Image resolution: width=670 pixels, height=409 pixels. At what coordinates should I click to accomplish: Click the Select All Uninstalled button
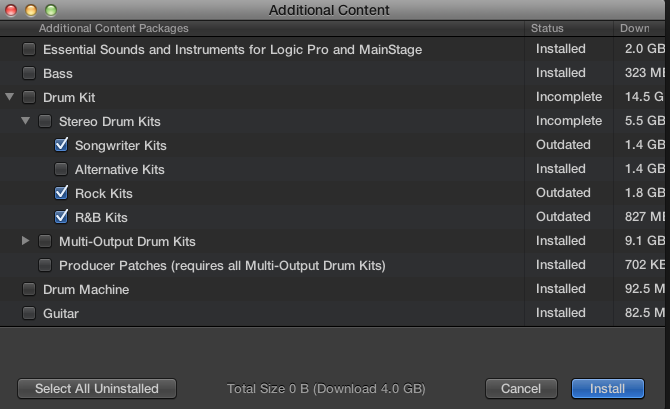point(96,388)
